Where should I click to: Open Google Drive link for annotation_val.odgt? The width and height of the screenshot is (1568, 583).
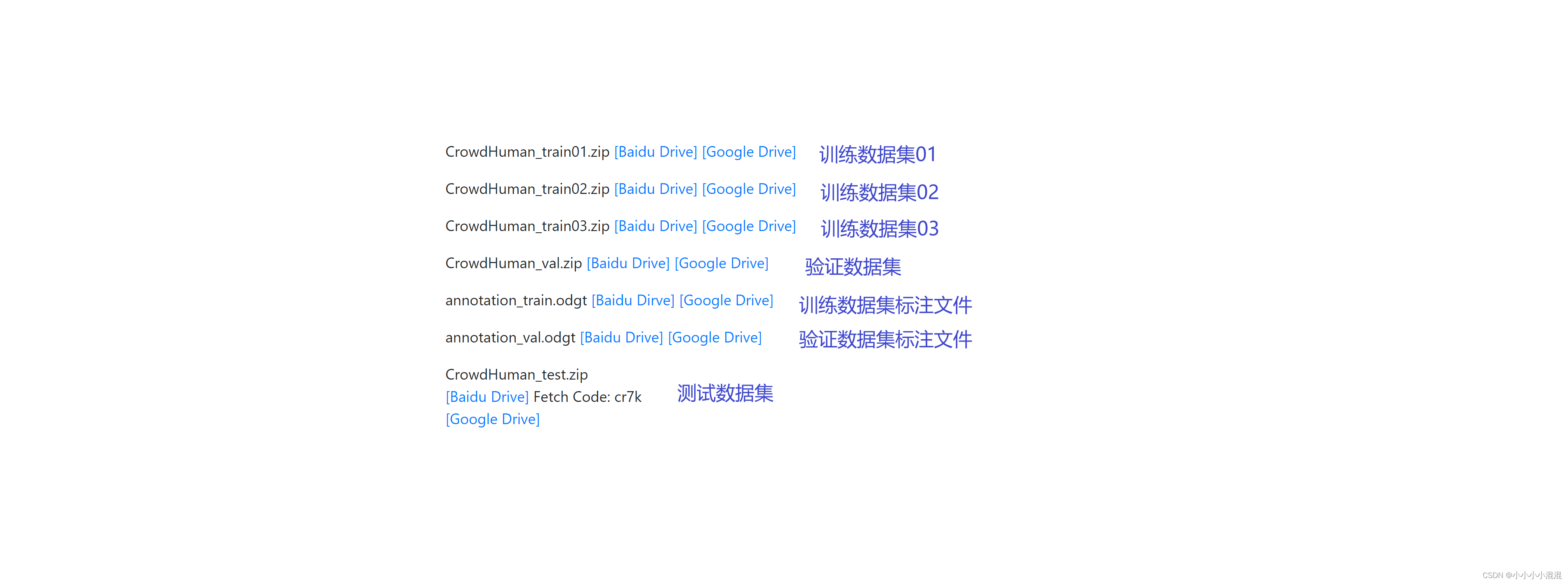715,338
